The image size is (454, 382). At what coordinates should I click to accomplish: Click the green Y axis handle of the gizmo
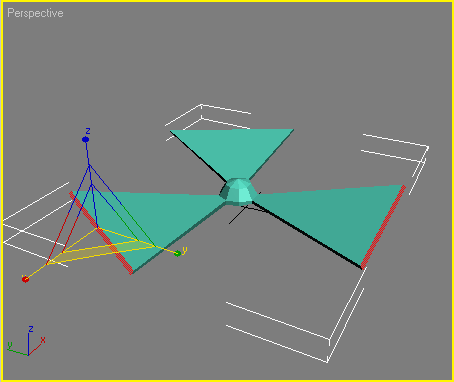(x=178, y=254)
